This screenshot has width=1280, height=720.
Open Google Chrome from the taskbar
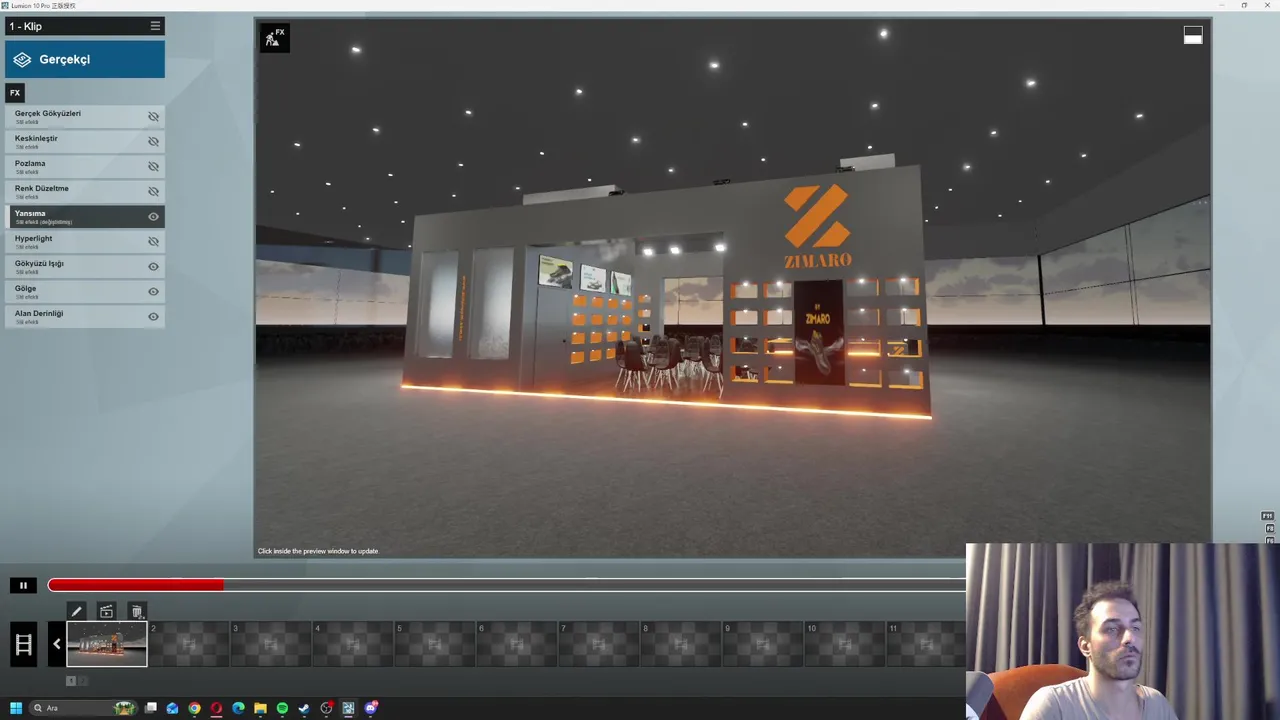coord(194,708)
